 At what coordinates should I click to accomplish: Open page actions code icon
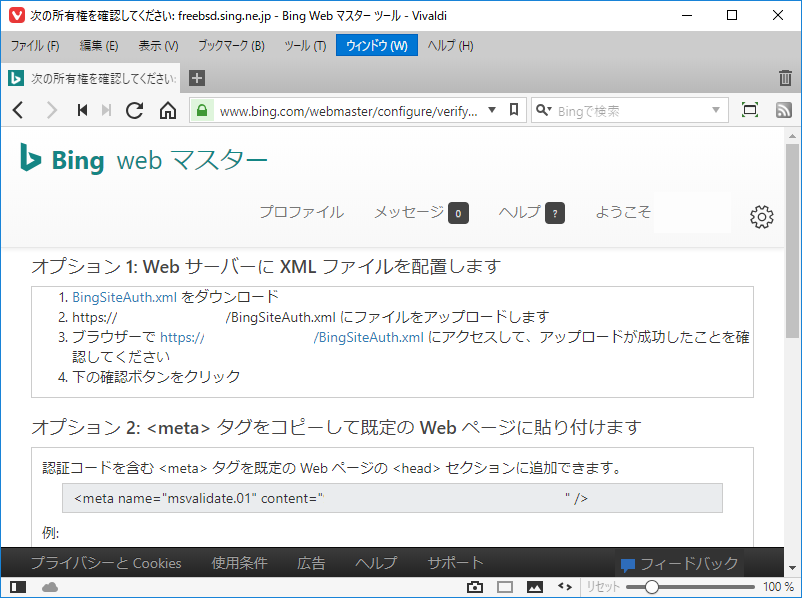565,587
